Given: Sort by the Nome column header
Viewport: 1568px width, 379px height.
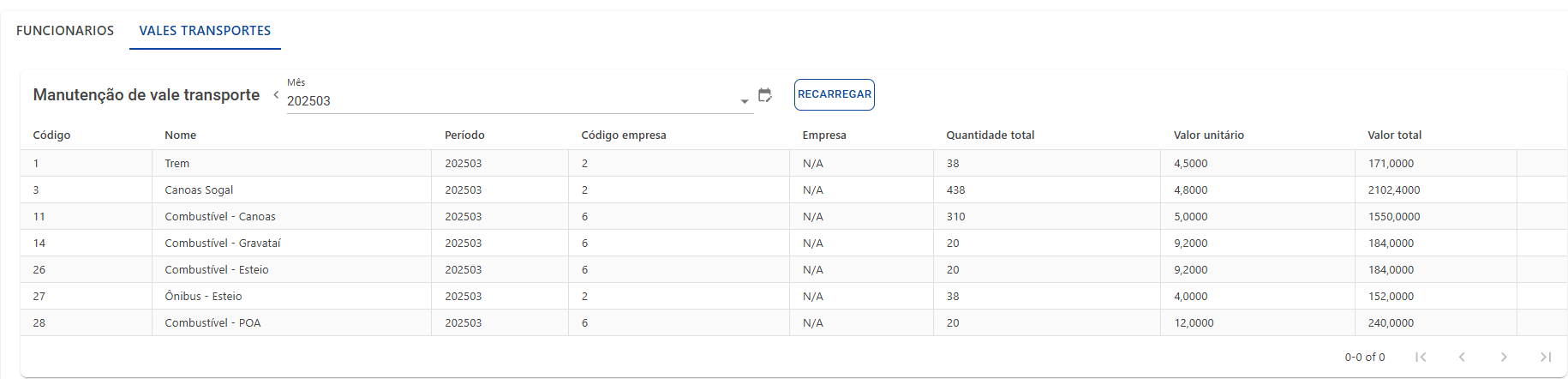Looking at the screenshot, I should 181,135.
